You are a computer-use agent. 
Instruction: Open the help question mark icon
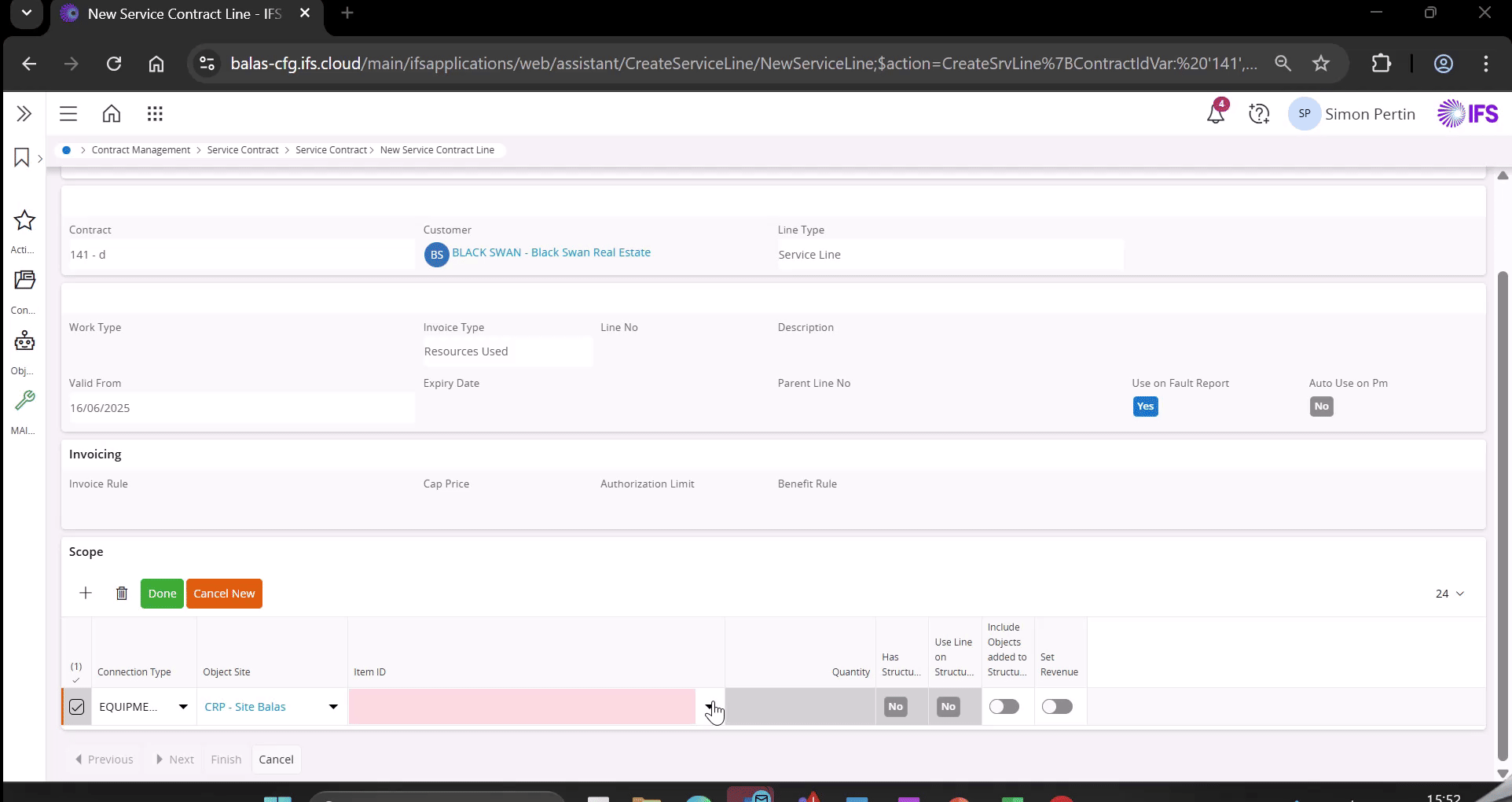click(1259, 114)
